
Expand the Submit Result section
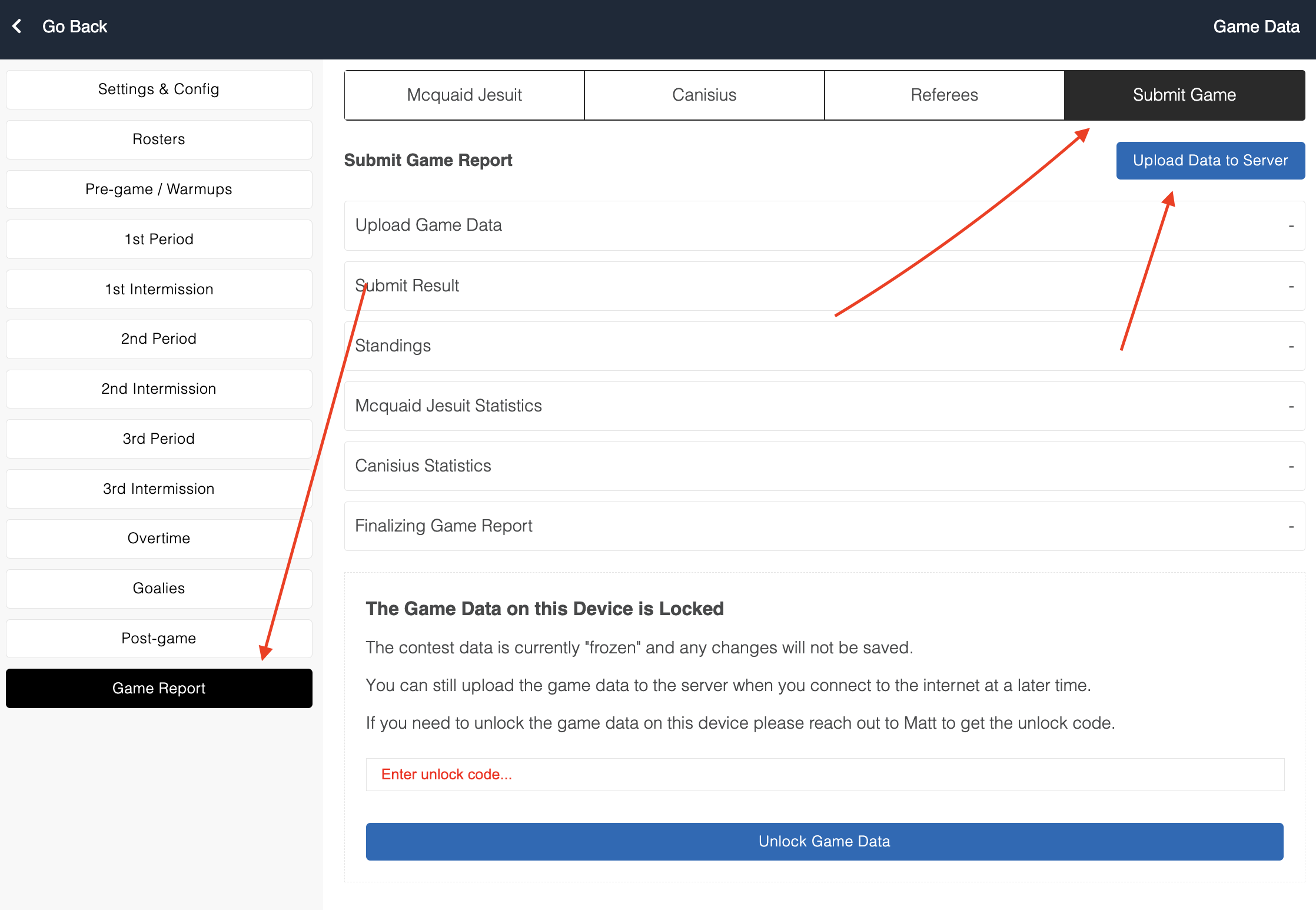824,286
